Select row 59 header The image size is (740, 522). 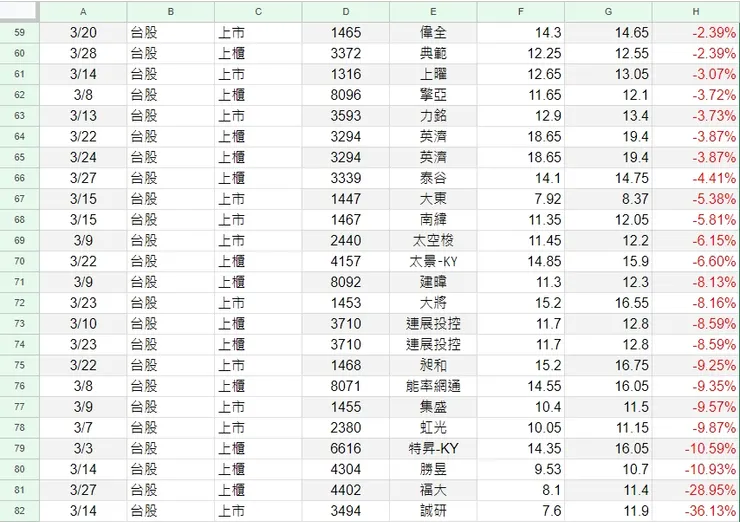click(19, 33)
